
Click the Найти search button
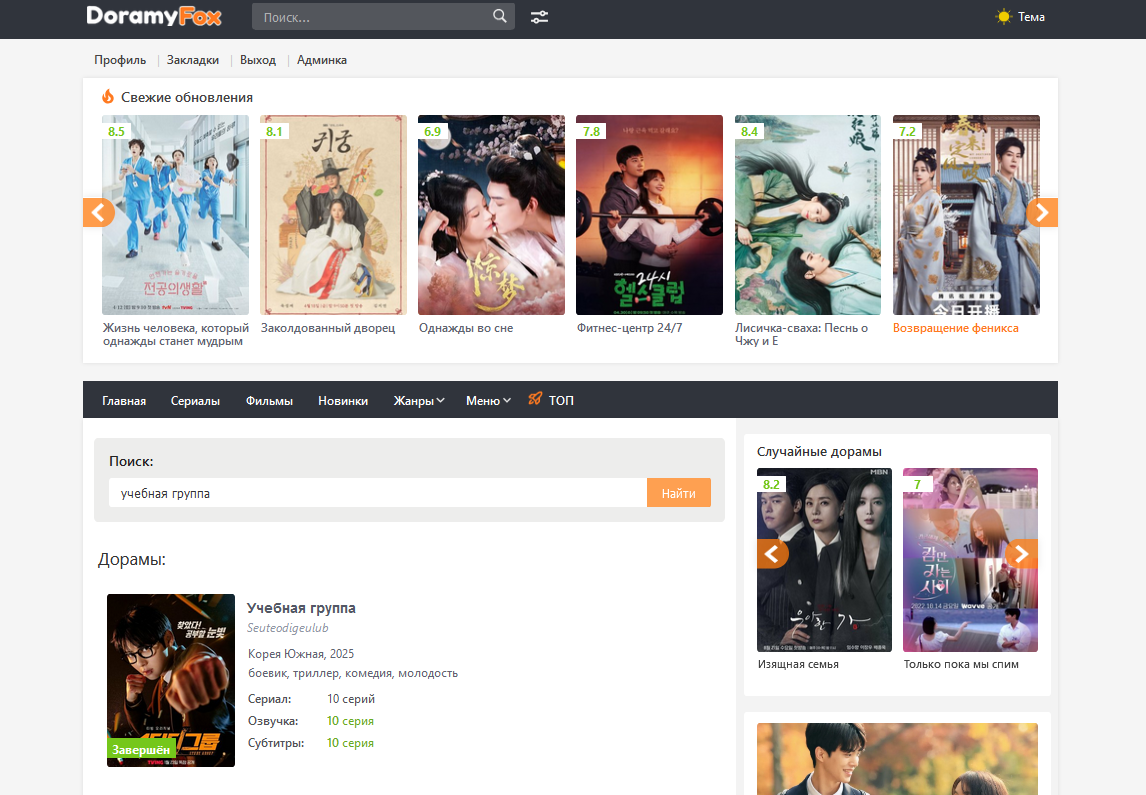click(x=678, y=493)
